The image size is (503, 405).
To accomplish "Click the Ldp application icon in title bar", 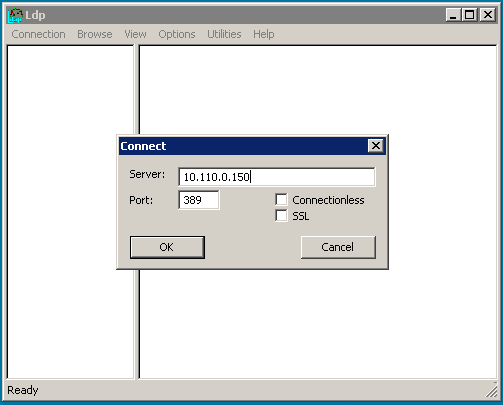I will pos(15,15).
